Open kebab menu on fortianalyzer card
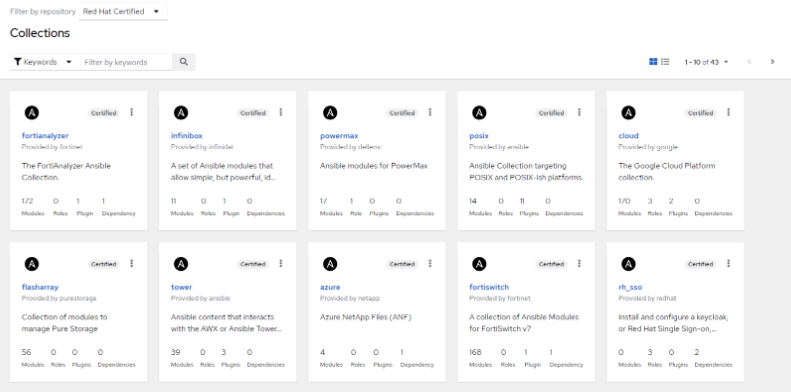The image size is (791, 392). (132, 113)
